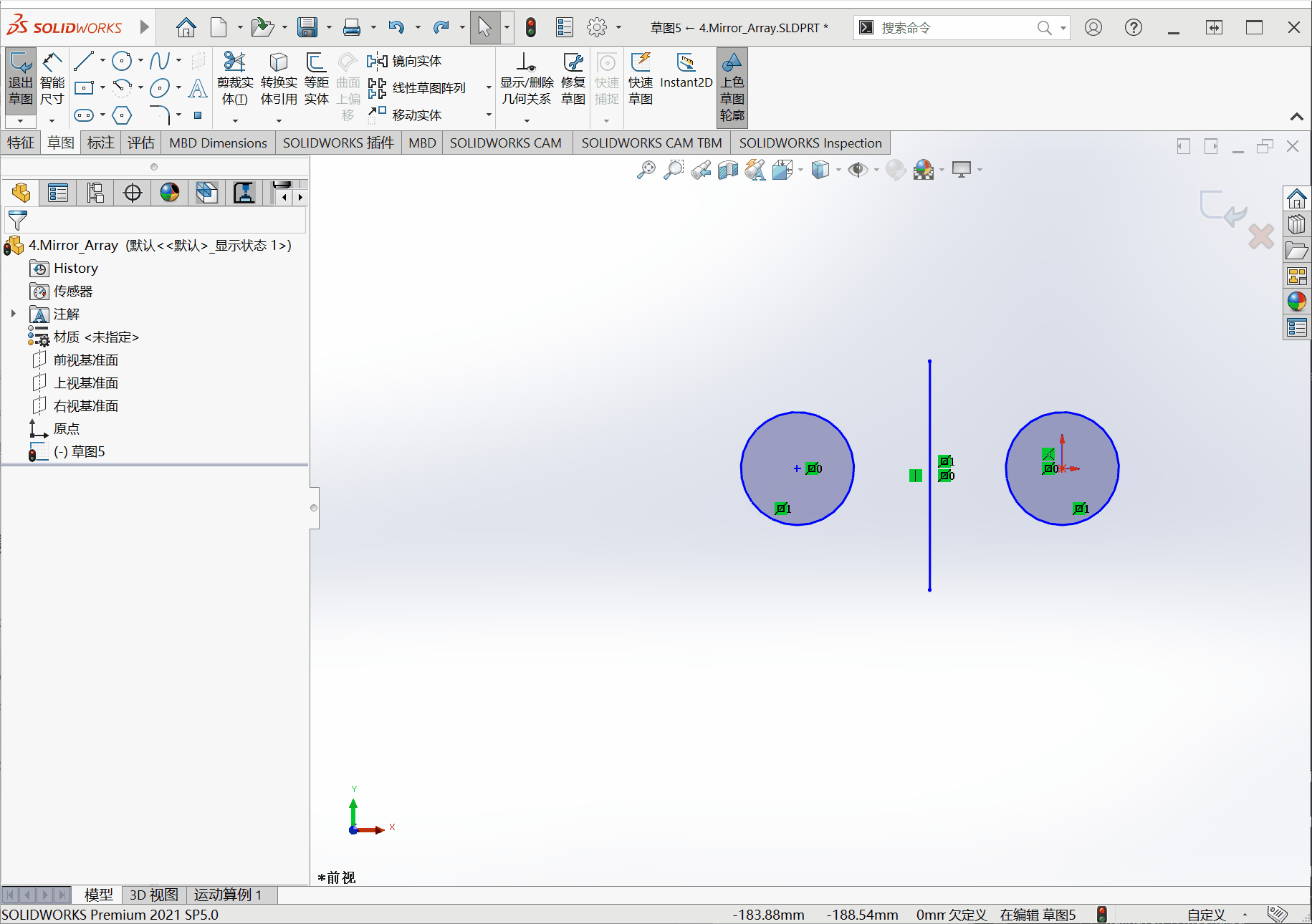The width and height of the screenshot is (1312, 924).
Task: Click Offset Entities (等距实体)
Action: [316, 79]
